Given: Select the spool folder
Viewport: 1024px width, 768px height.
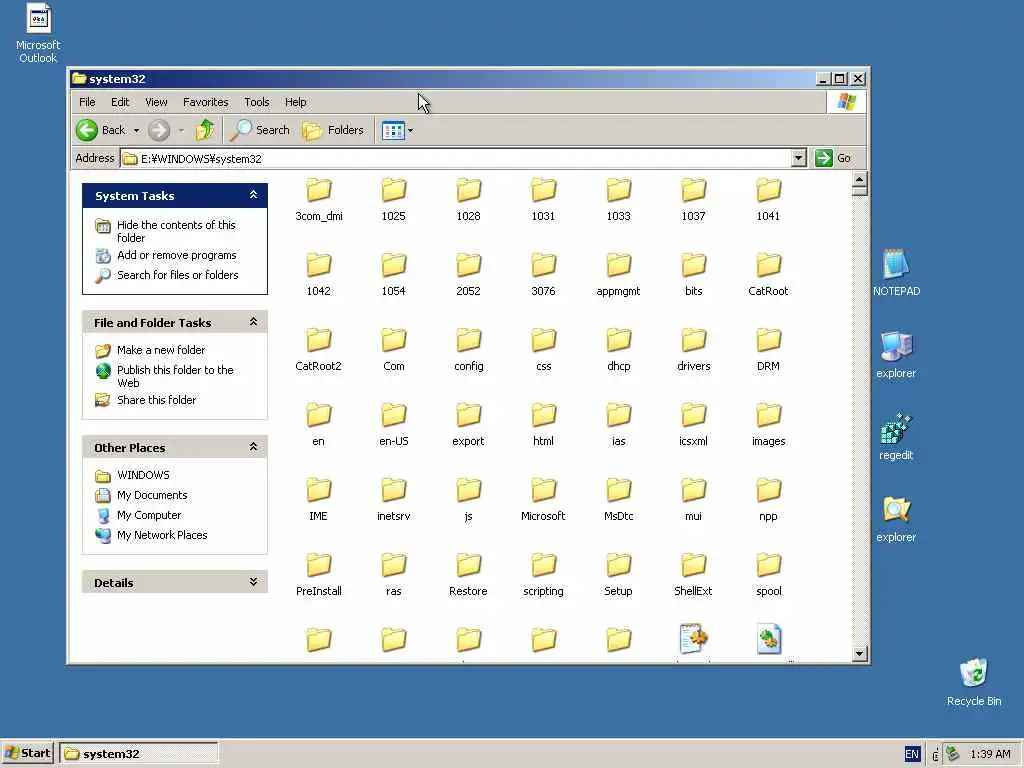Looking at the screenshot, I should pos(769,576).
